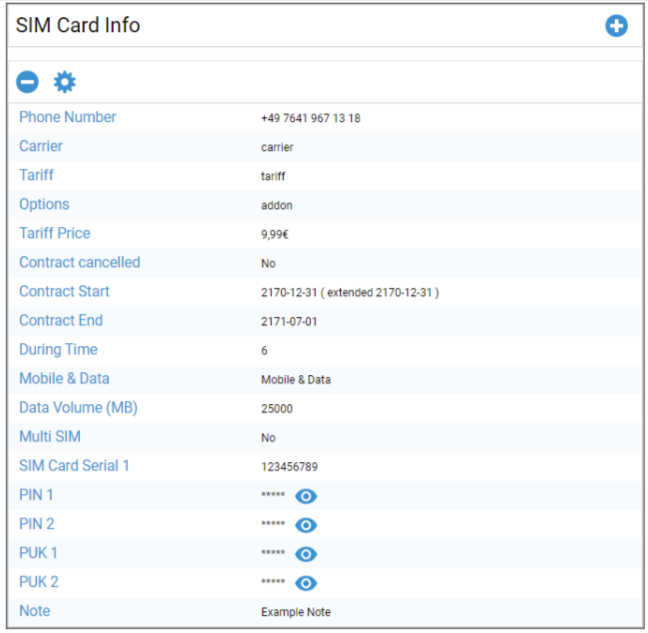Screen dimensions: 648x633
Task: Click the SIM Card Serial 1 number
Action: coord(291,467)
